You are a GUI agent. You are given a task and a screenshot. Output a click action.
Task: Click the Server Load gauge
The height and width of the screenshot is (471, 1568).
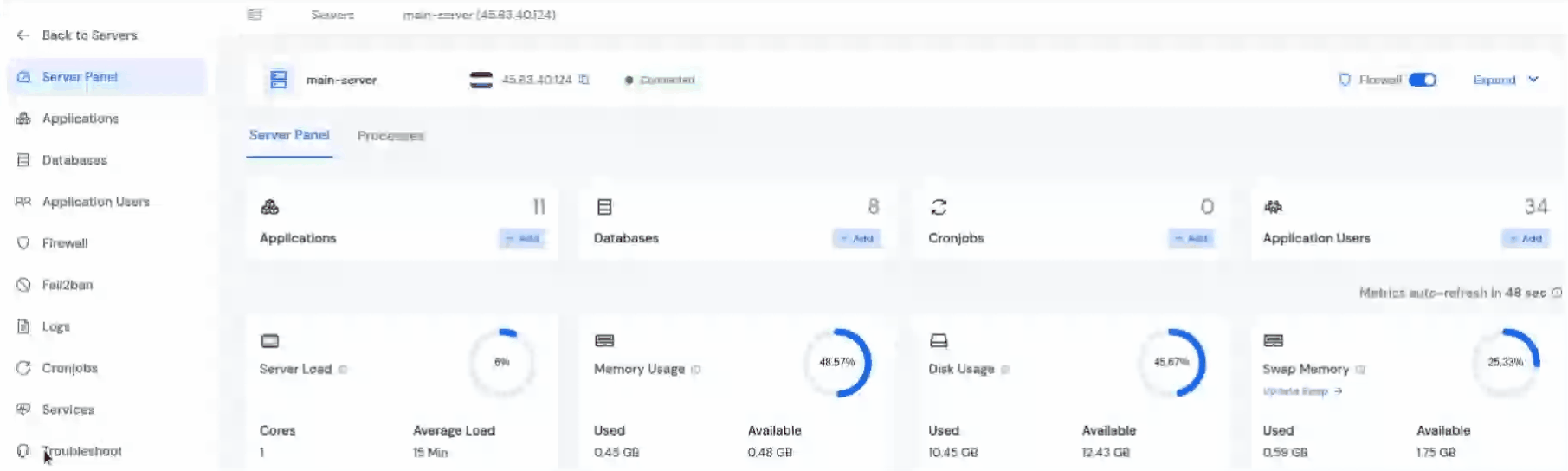(502, 362)
